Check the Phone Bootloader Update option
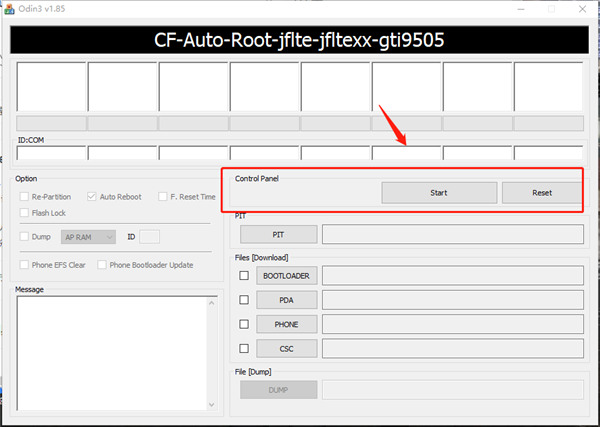600x427 pixels. 102,265
